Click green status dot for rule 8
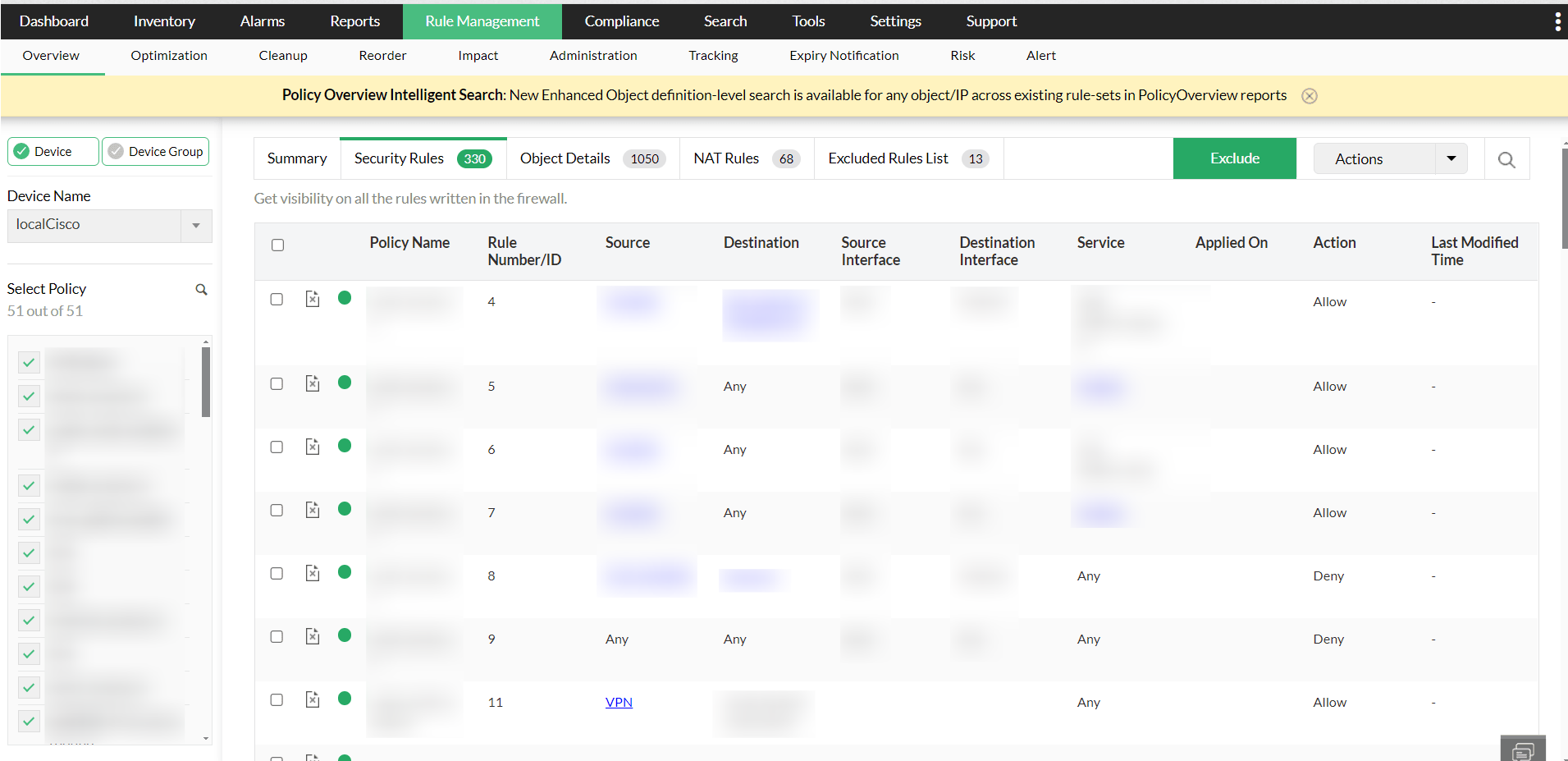Image resolution: width=1568 pixels, height=761 pixels. (x=345, y=572)
